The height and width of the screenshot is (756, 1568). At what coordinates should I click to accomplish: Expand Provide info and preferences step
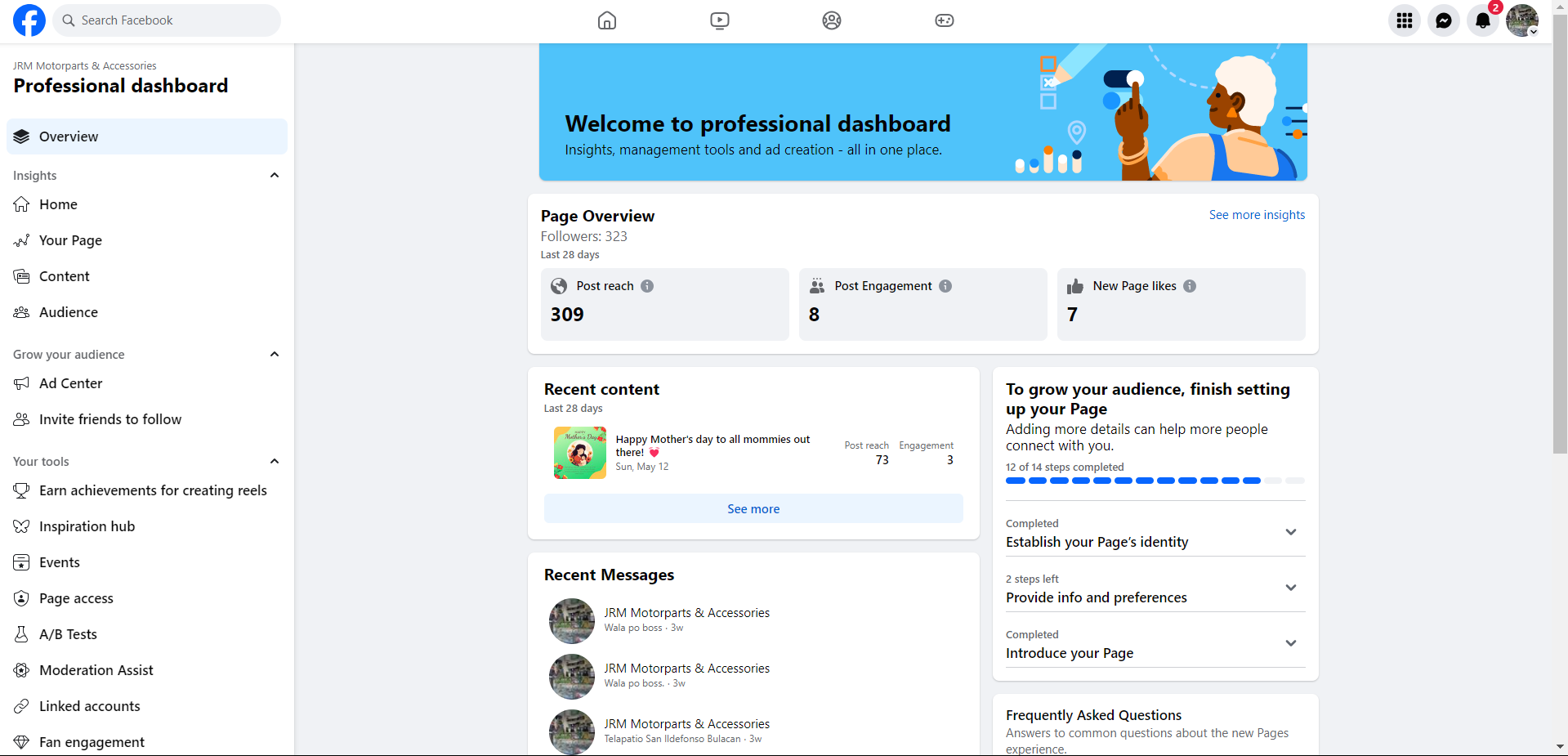(1291, 588)
